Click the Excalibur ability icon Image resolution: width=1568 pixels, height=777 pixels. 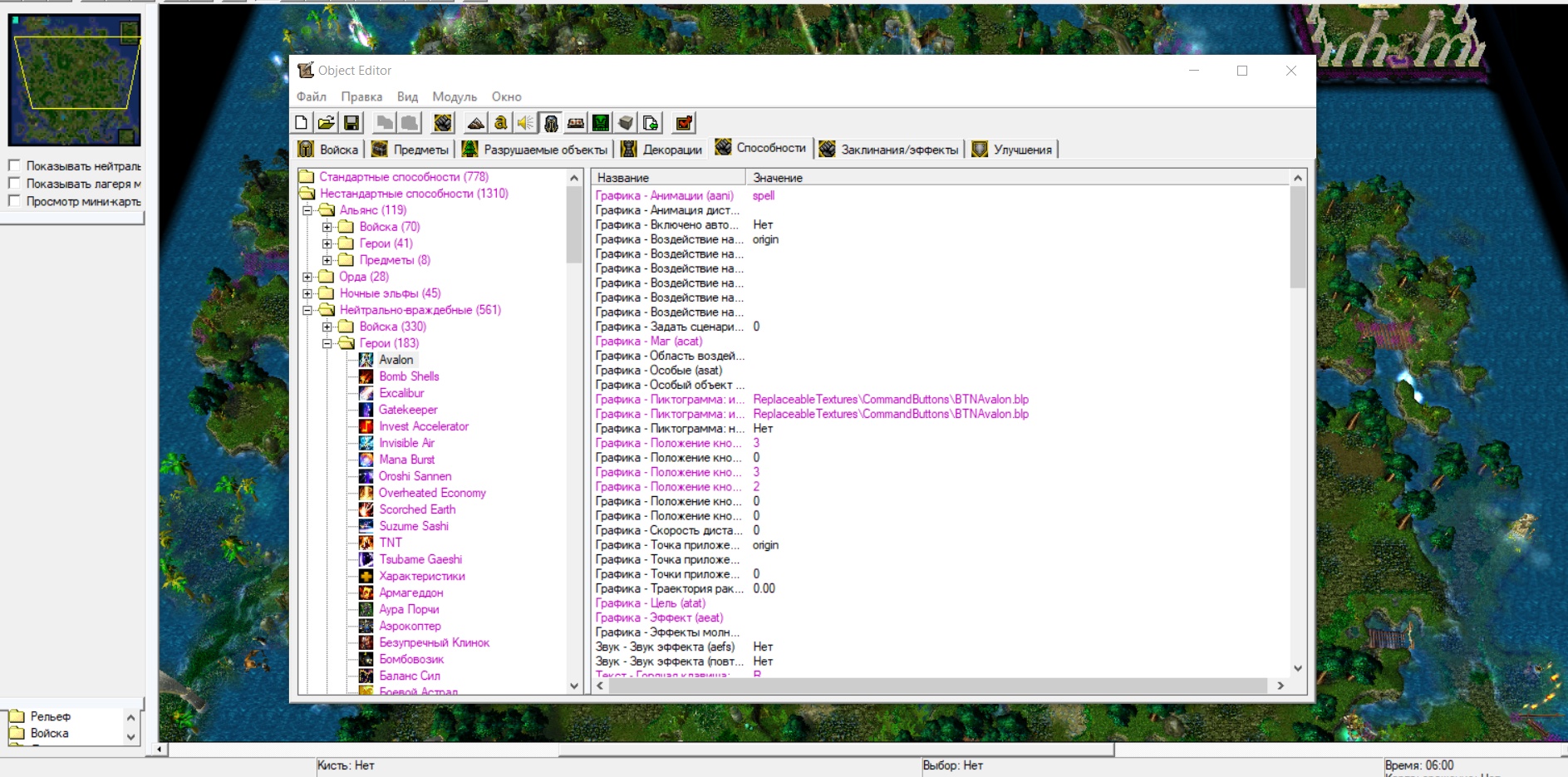coord(366,393)
